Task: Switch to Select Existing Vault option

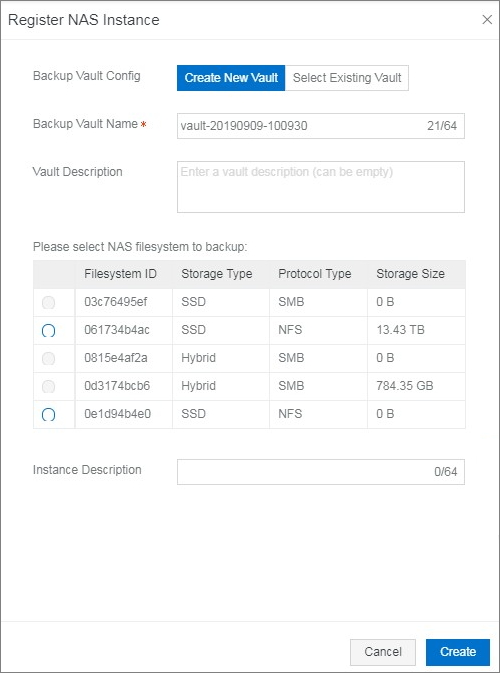Action: pos(347,78)
